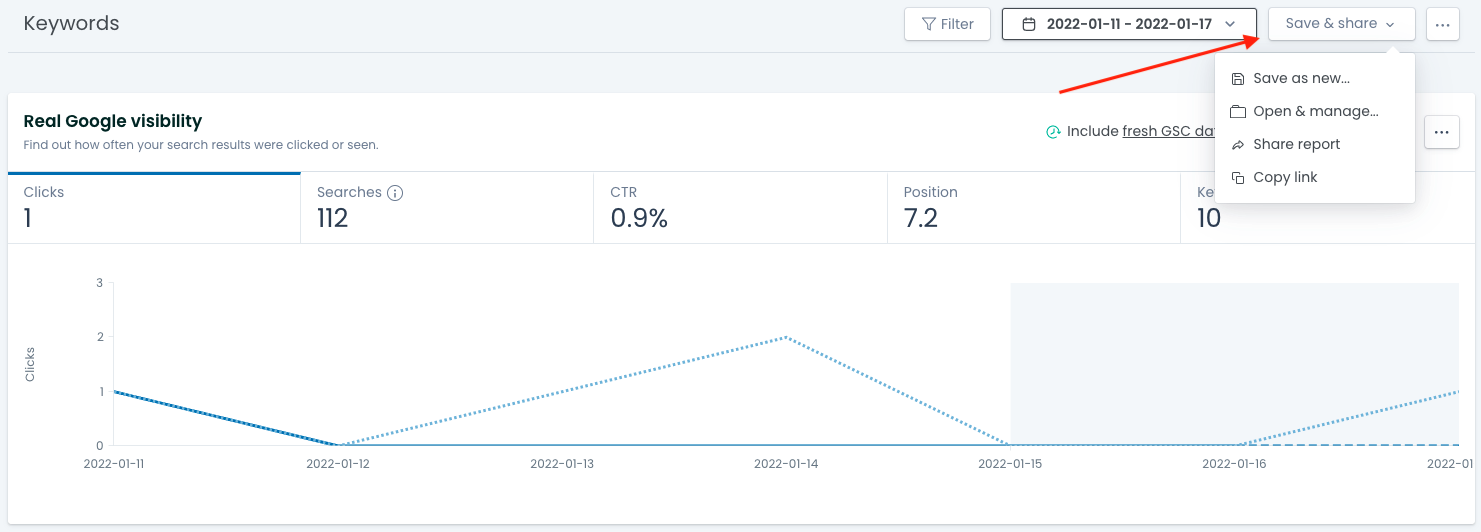This screenshot has width=1481, height=532.
Task: Click the Searches info icon
Action: 395,193
